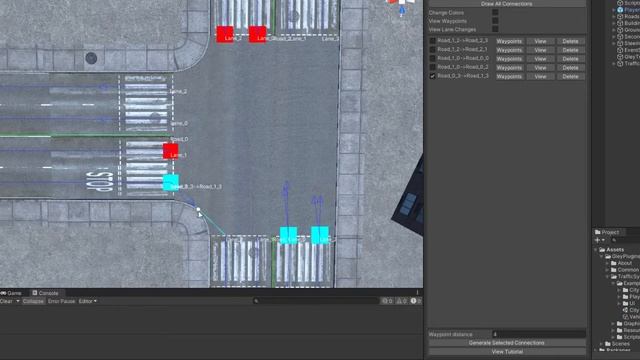
Task: View the Road_1_0->Road_0_2 connection
Action: point(540,67)
